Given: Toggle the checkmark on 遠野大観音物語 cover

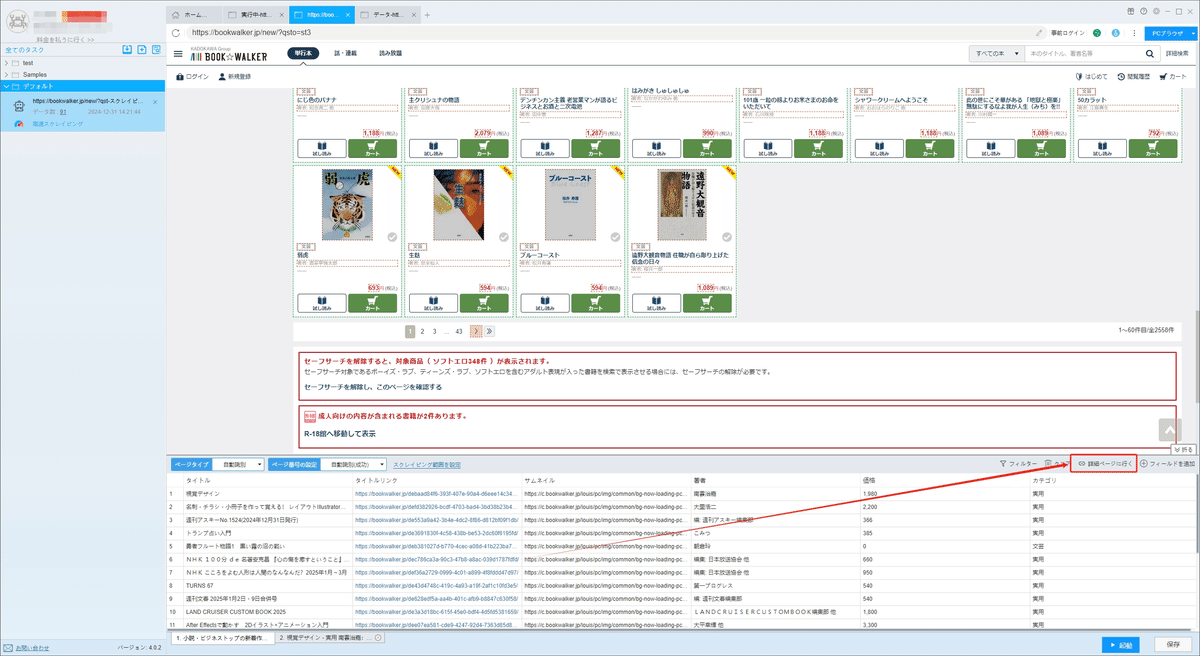Looking at the screenshot, I should click(727, 237).
